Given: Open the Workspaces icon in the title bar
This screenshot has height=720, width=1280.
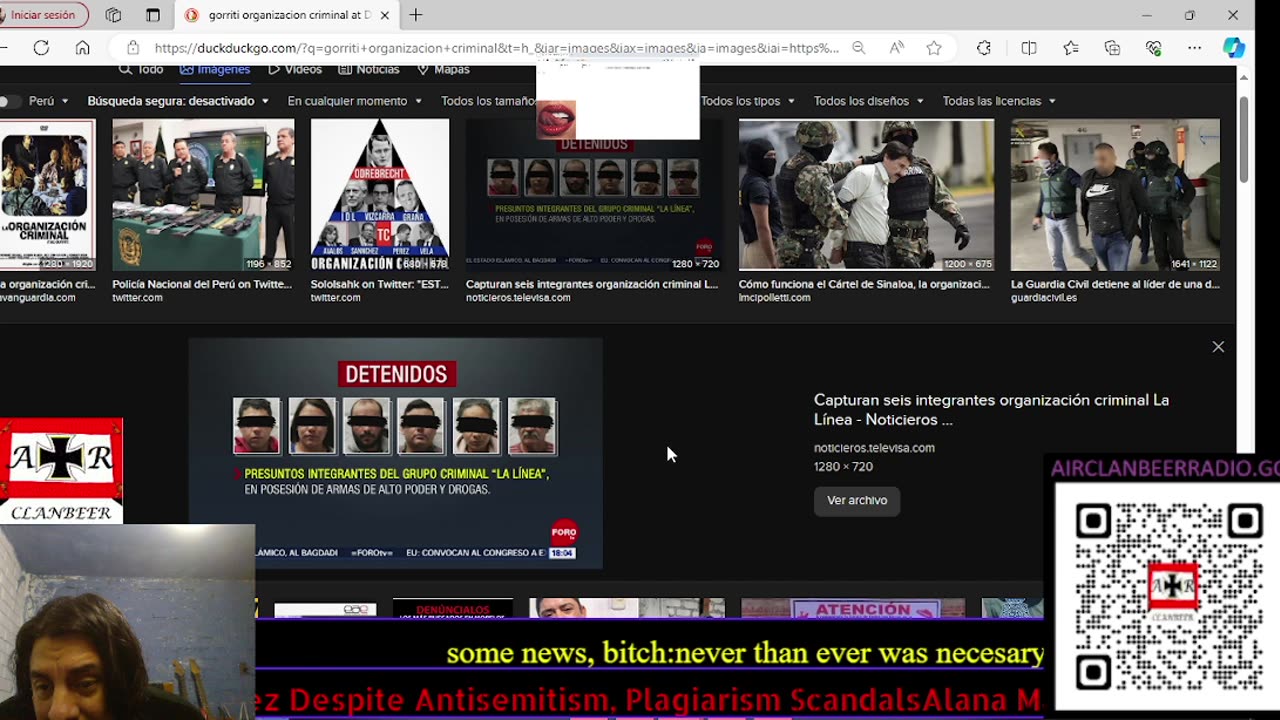Looking at the screenshot, I should 113,15.
